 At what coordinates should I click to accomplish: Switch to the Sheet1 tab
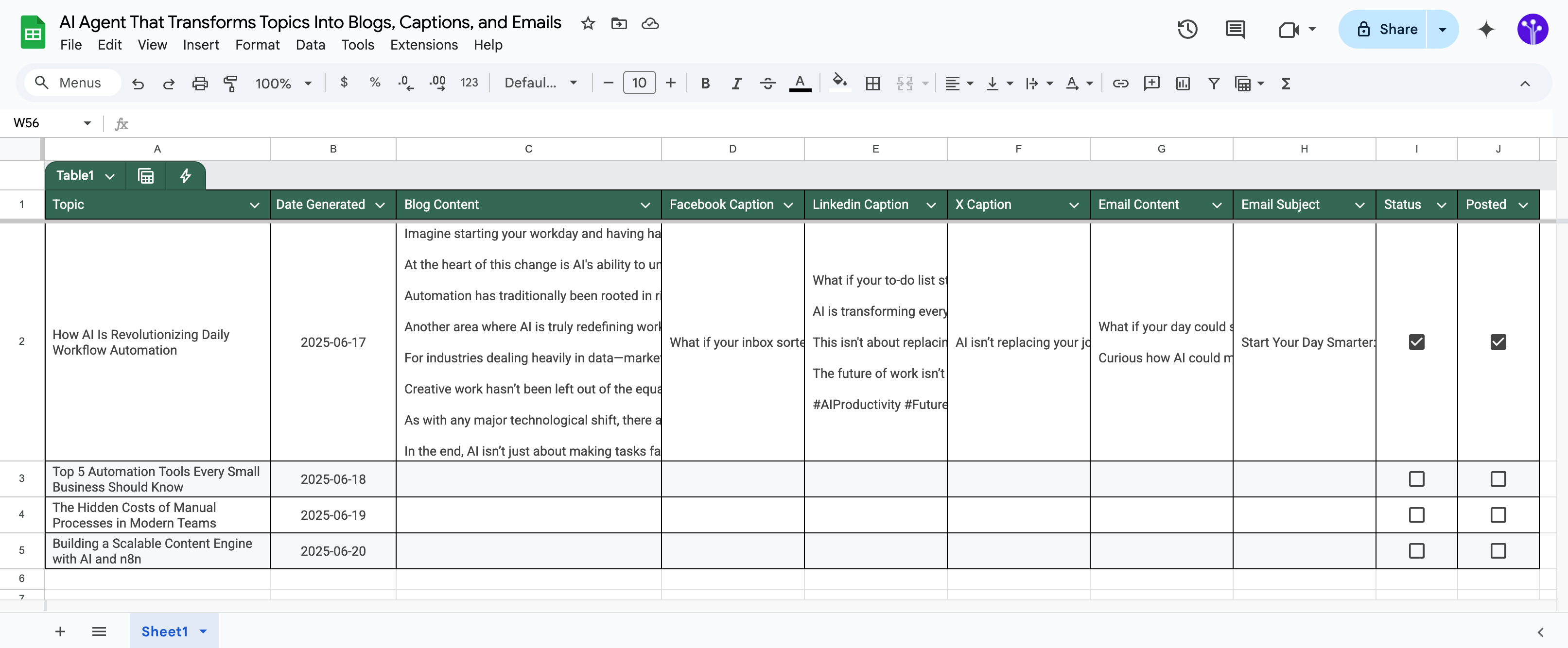(164, 631)
